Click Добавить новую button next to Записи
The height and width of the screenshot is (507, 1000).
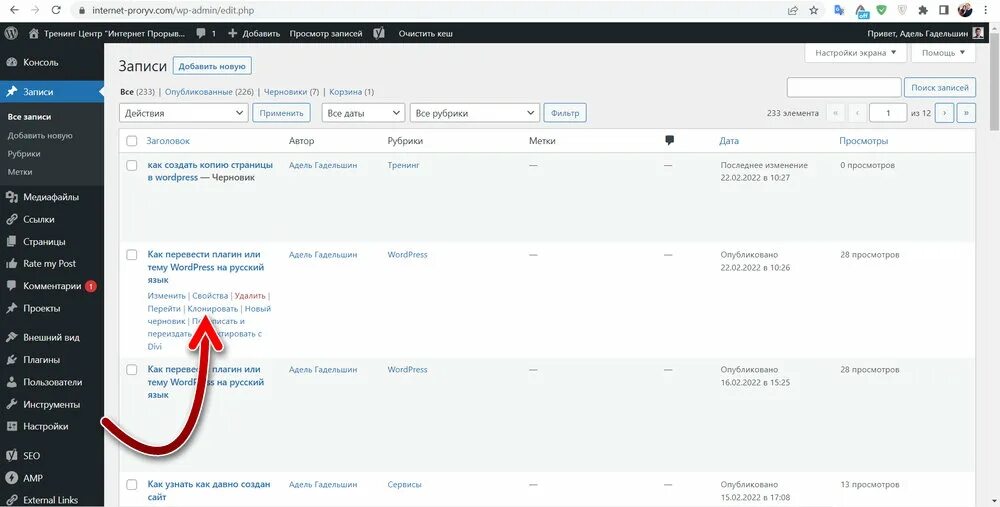point(212,66)
